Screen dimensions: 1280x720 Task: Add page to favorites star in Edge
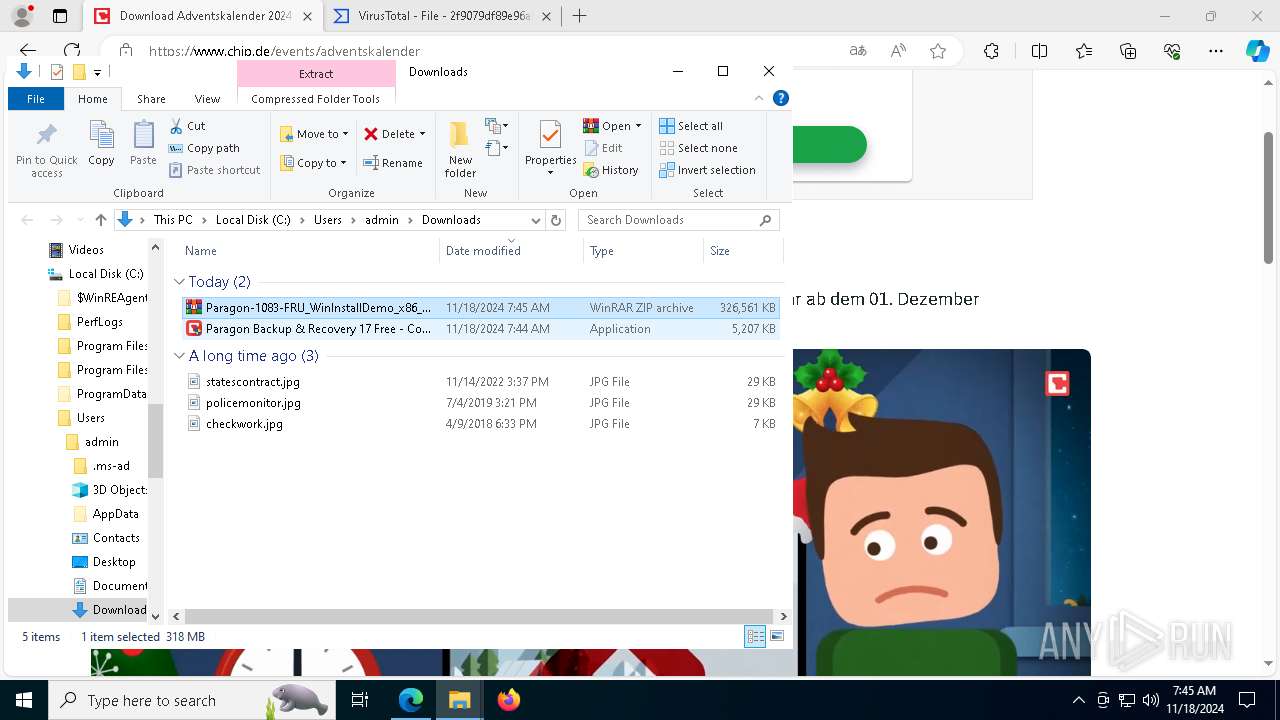pos(938,51)
